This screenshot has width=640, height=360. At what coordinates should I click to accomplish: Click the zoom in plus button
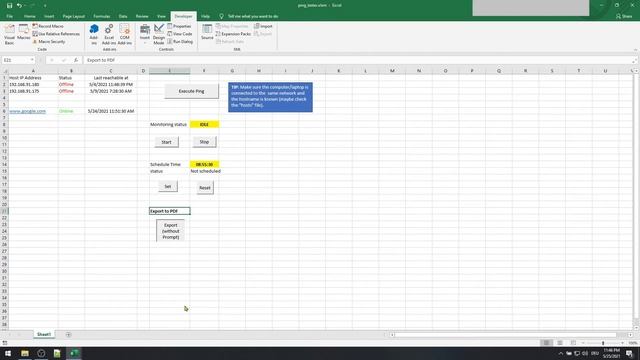622,343
